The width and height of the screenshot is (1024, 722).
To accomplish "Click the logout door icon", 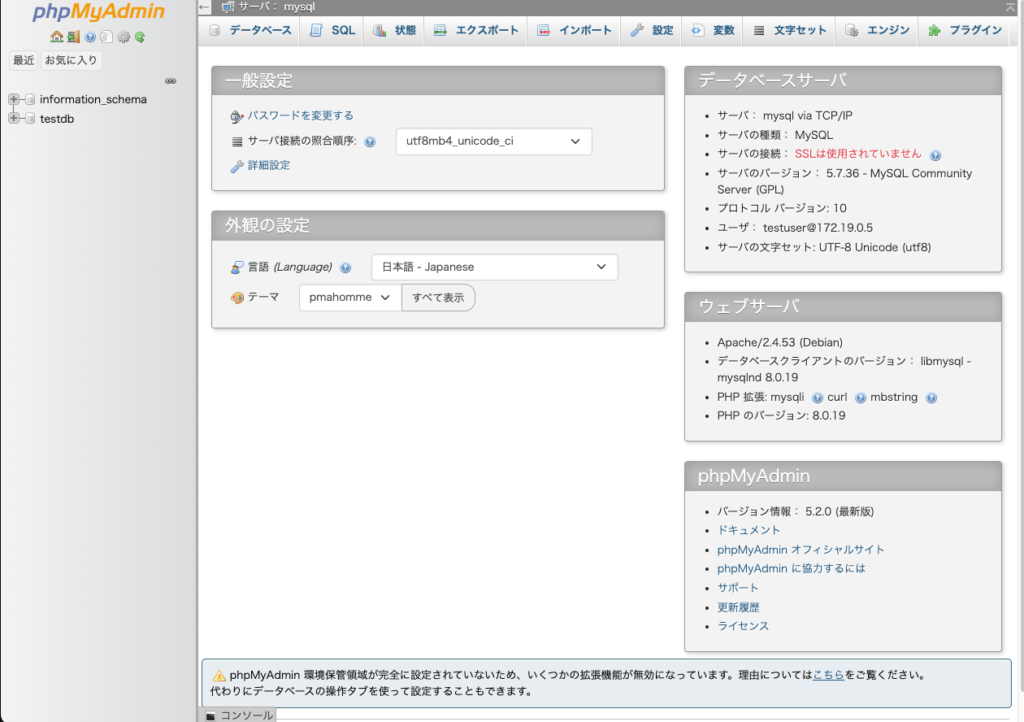I will [73, 37].
